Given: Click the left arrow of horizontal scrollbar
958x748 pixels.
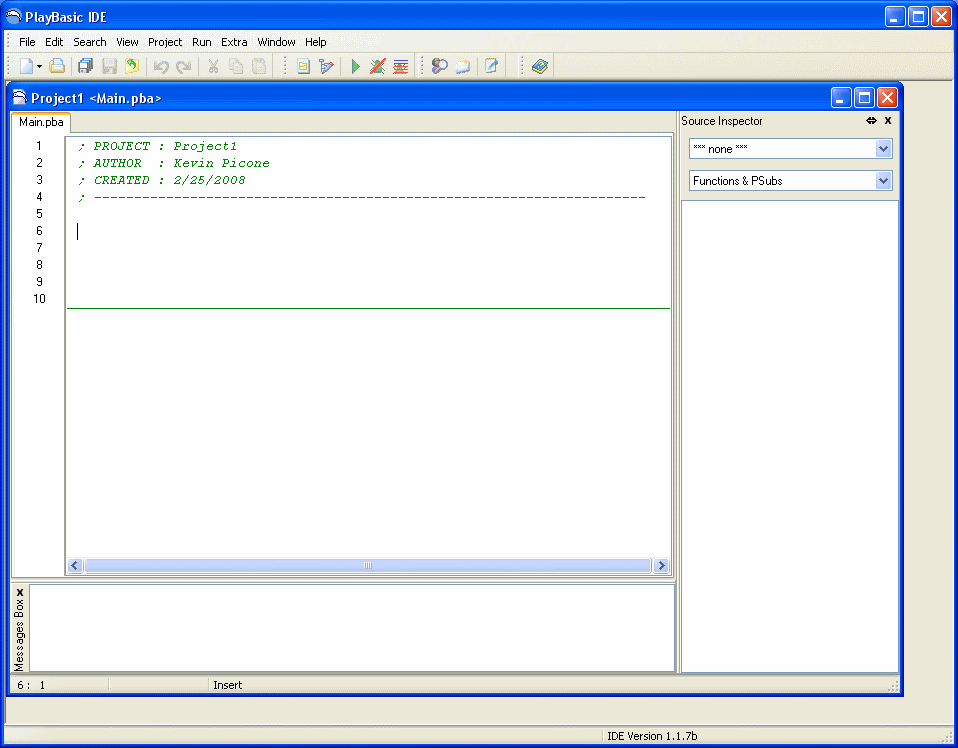Looking at the screenshot, I should (x=75, y=565).
